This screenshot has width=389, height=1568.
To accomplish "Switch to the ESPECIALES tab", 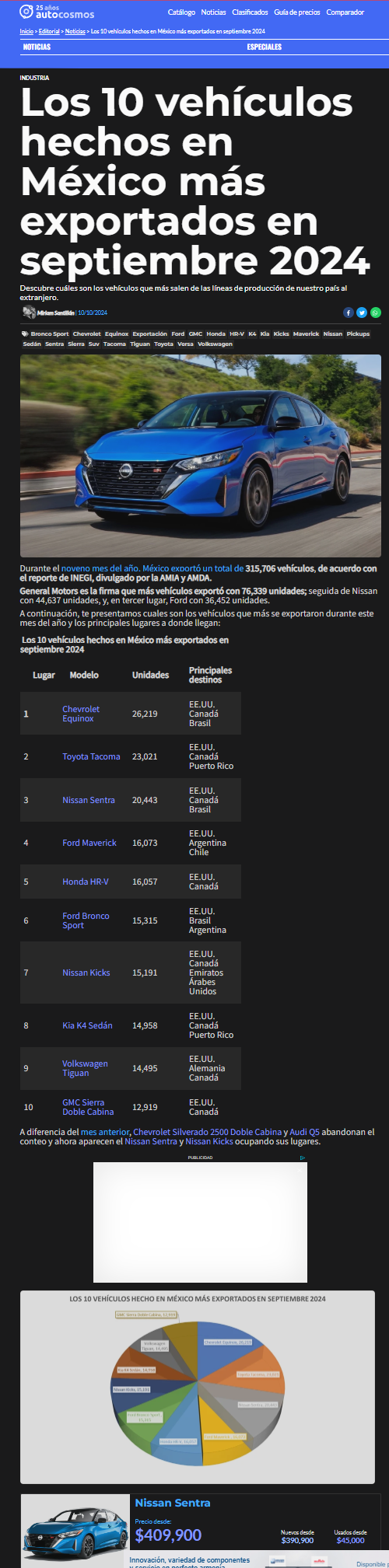I will tap(265, 47).
